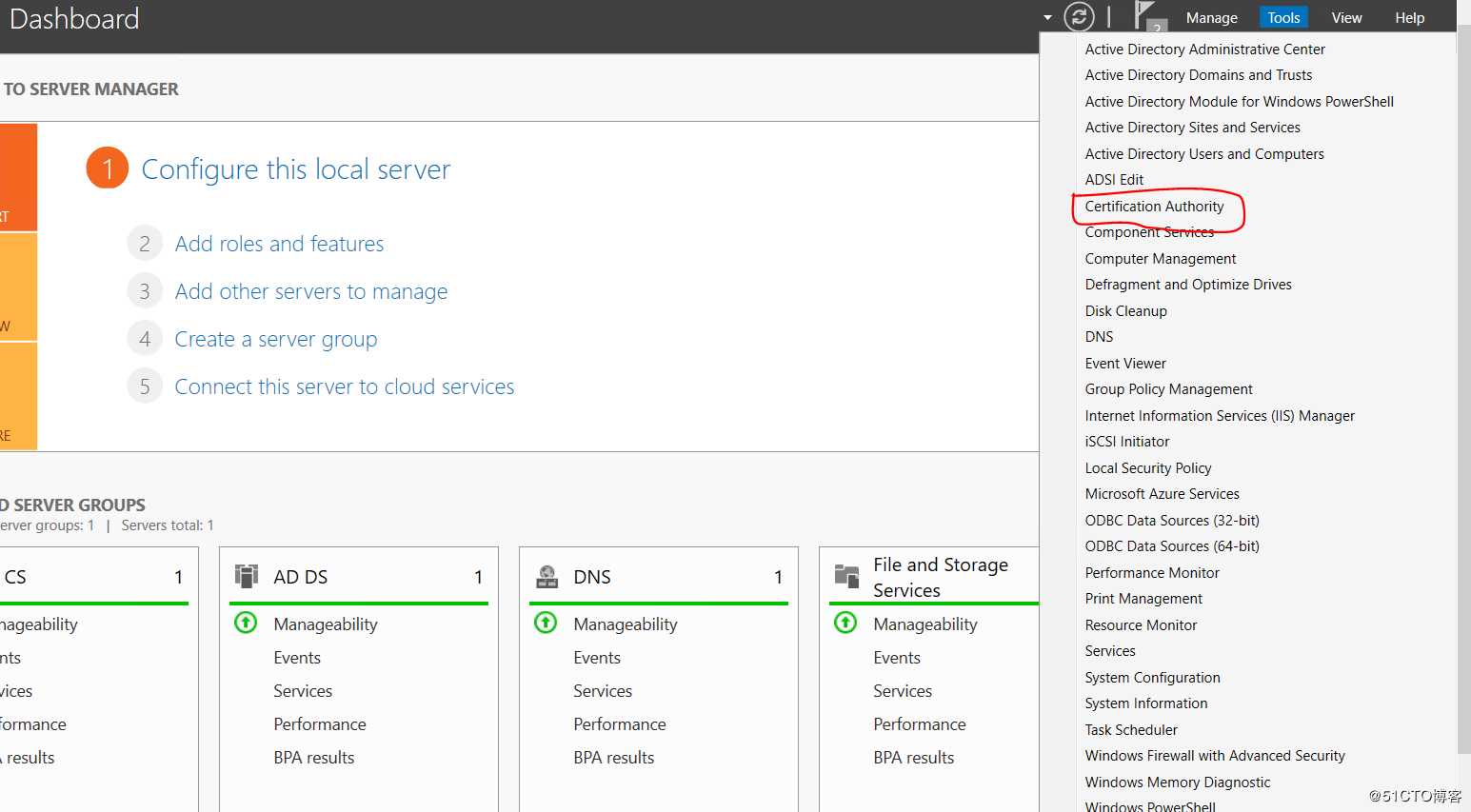
Task: Click the refresh dashboard icon
Action: 1079,17
